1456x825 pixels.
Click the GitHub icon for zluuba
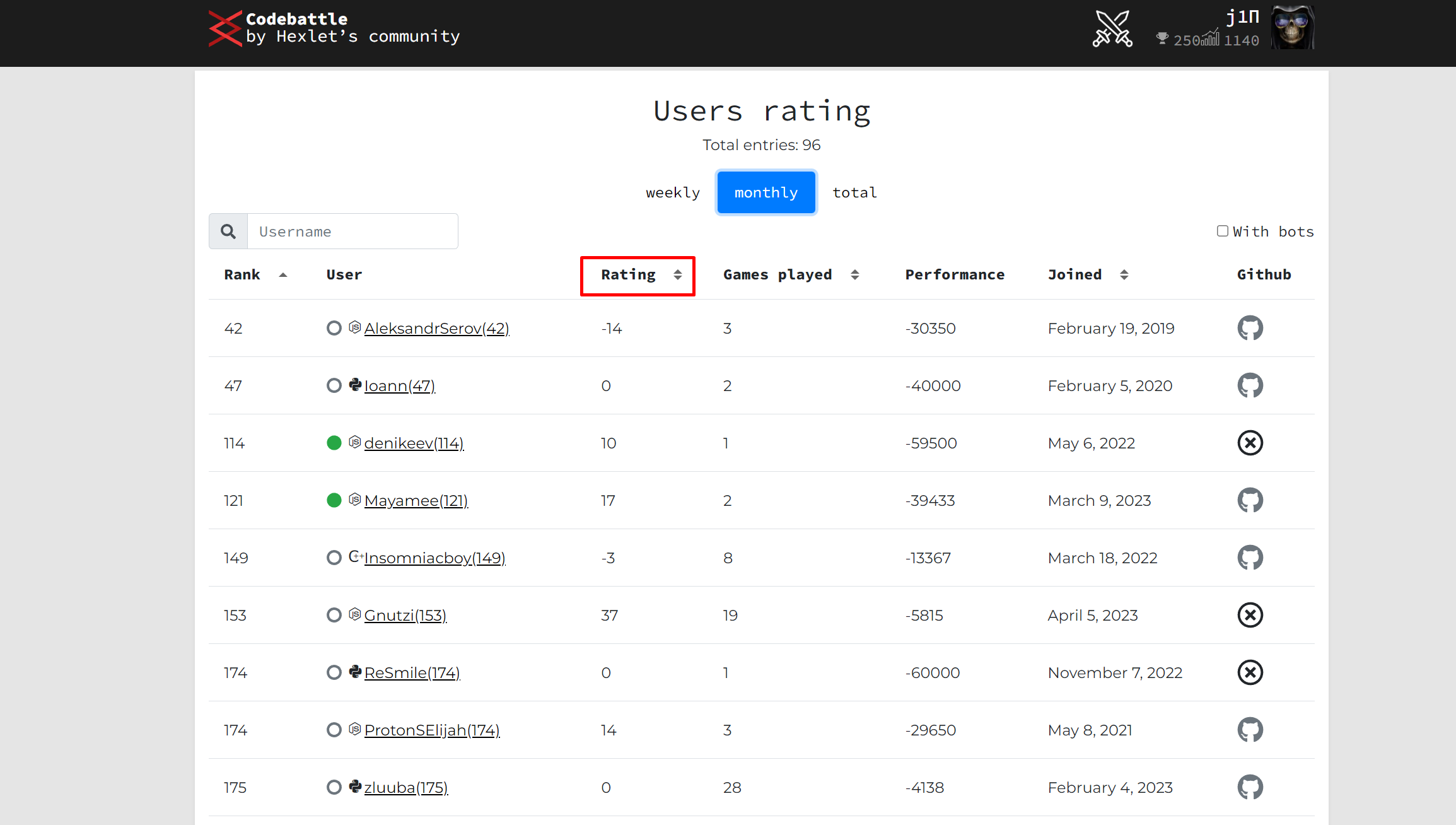pyautogui.click(x=1250, y=787)
